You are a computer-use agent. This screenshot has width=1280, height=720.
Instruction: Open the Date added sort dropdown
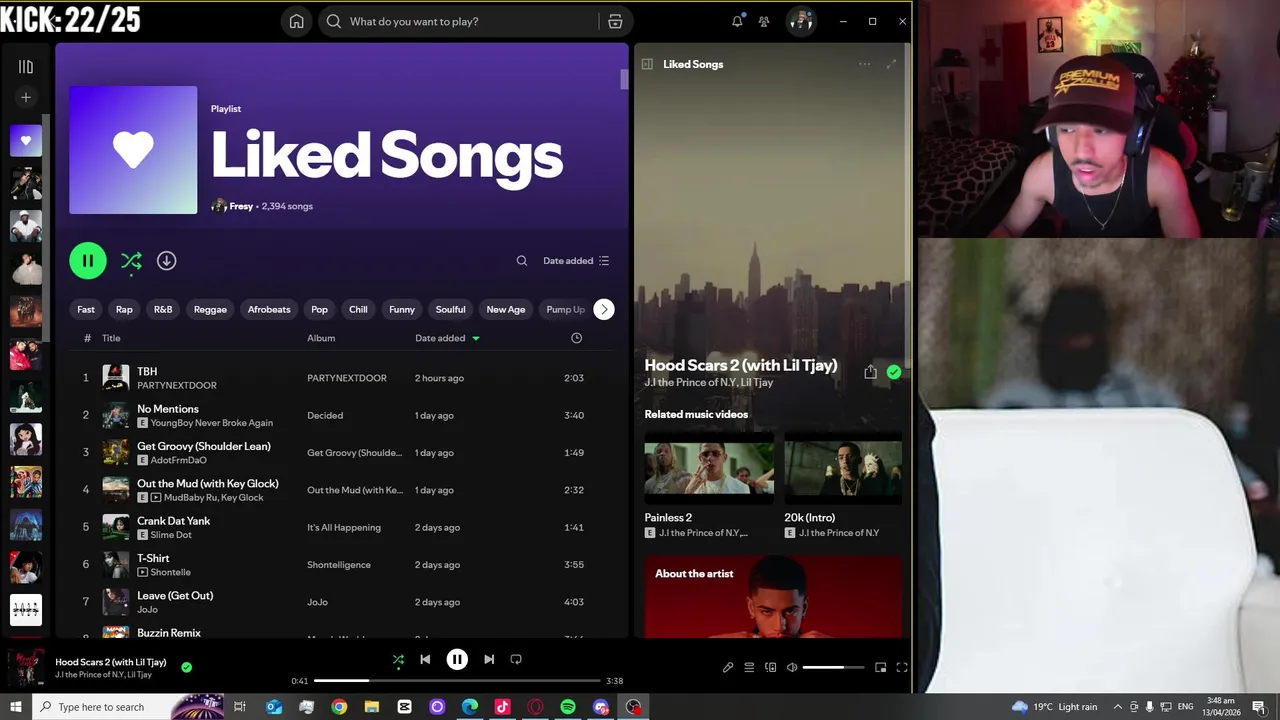[576, 261]
